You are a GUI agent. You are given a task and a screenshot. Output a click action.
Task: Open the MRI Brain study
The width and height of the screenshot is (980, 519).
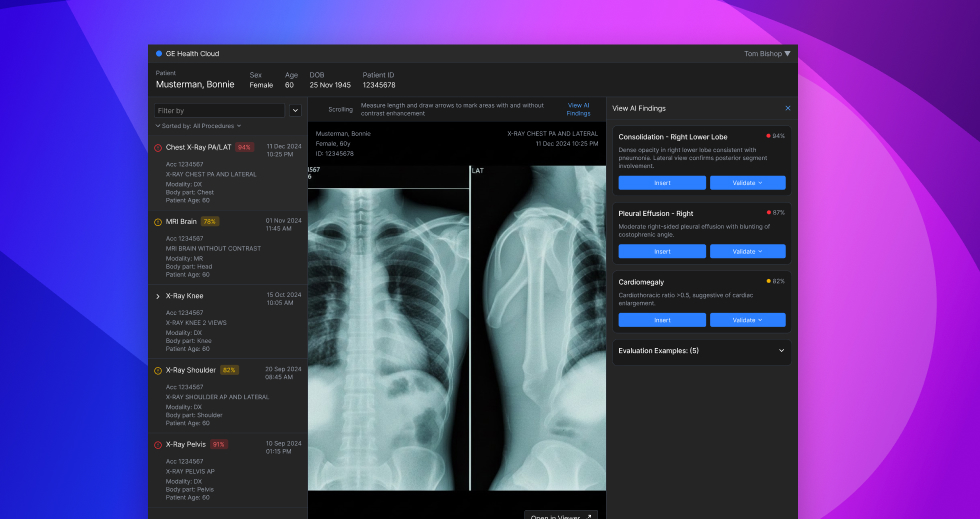181,221
